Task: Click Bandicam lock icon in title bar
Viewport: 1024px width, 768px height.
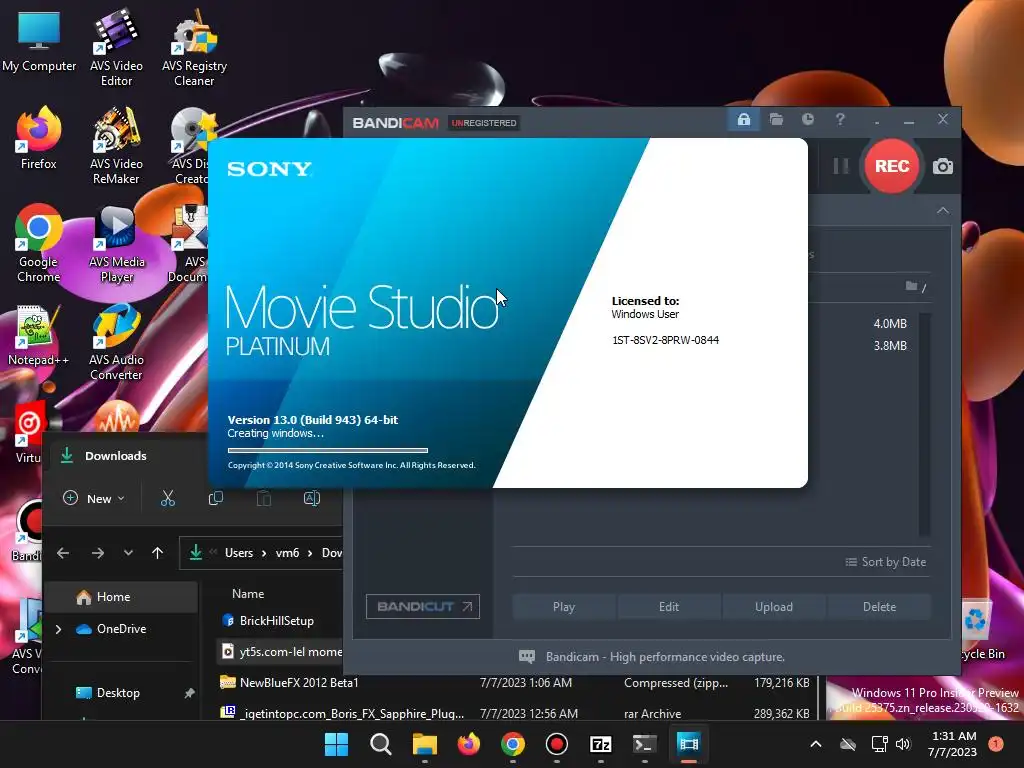Action: point(744,120)
